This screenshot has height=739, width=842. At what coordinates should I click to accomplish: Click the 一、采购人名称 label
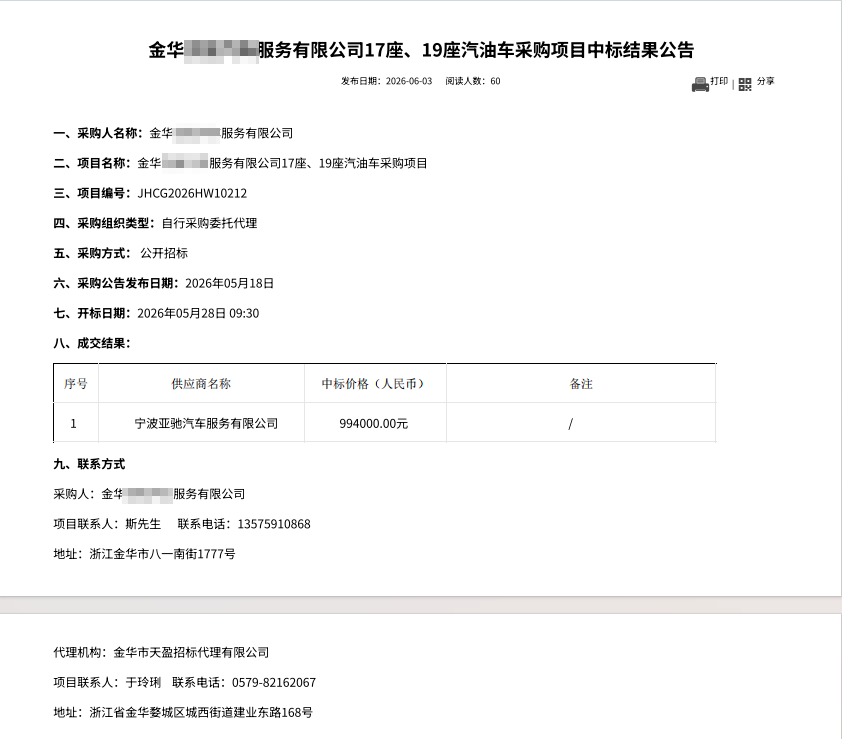98,133
